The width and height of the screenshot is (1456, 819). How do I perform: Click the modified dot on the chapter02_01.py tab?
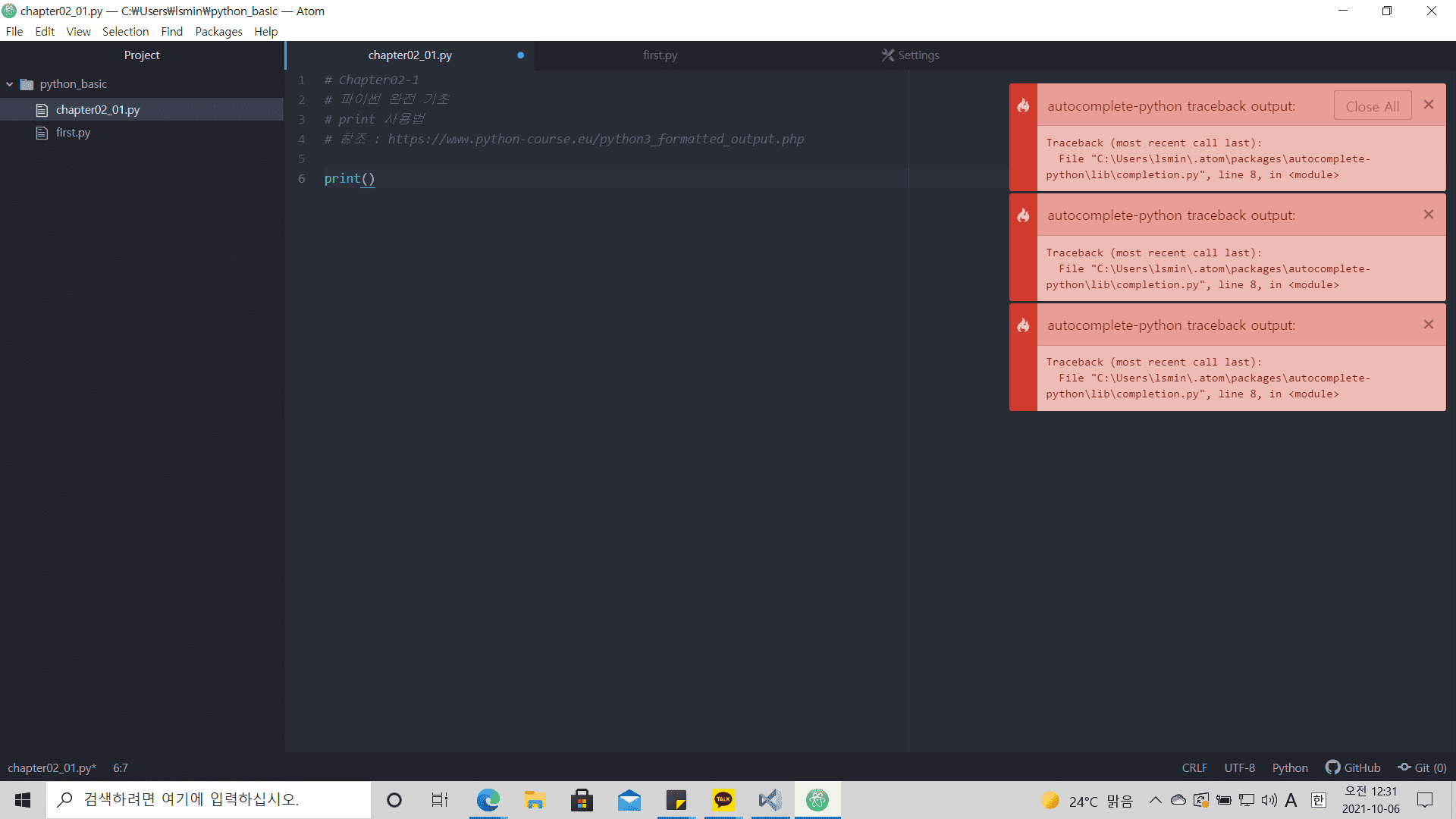[x=520, y=55]
